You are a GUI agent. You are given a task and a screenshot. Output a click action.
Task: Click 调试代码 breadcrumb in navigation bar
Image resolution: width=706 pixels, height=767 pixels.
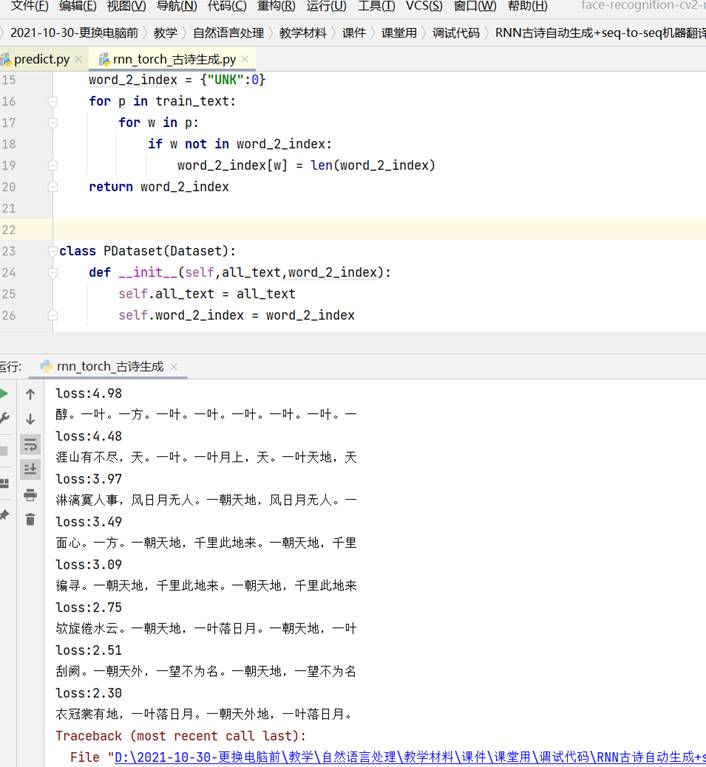pos(456,33)
